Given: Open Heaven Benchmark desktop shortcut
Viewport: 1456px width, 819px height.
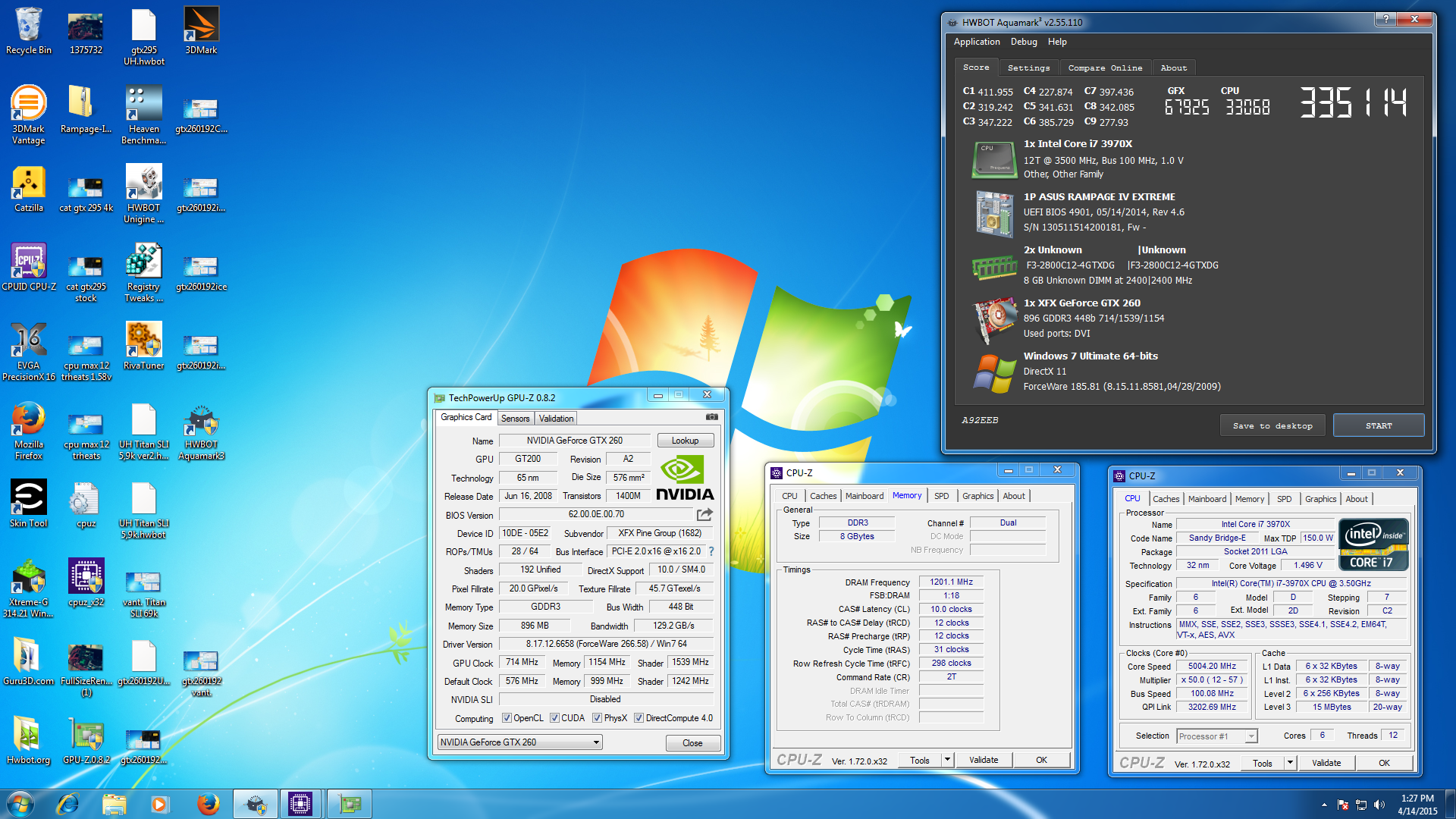Looking at the screenshot, I should [144, 115].
